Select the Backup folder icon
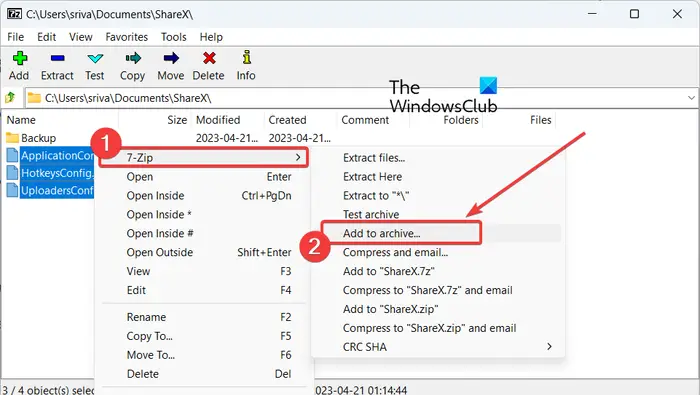The height and width of the screenshot is (395, 700). pyautogui.click(x=12, y=138)
